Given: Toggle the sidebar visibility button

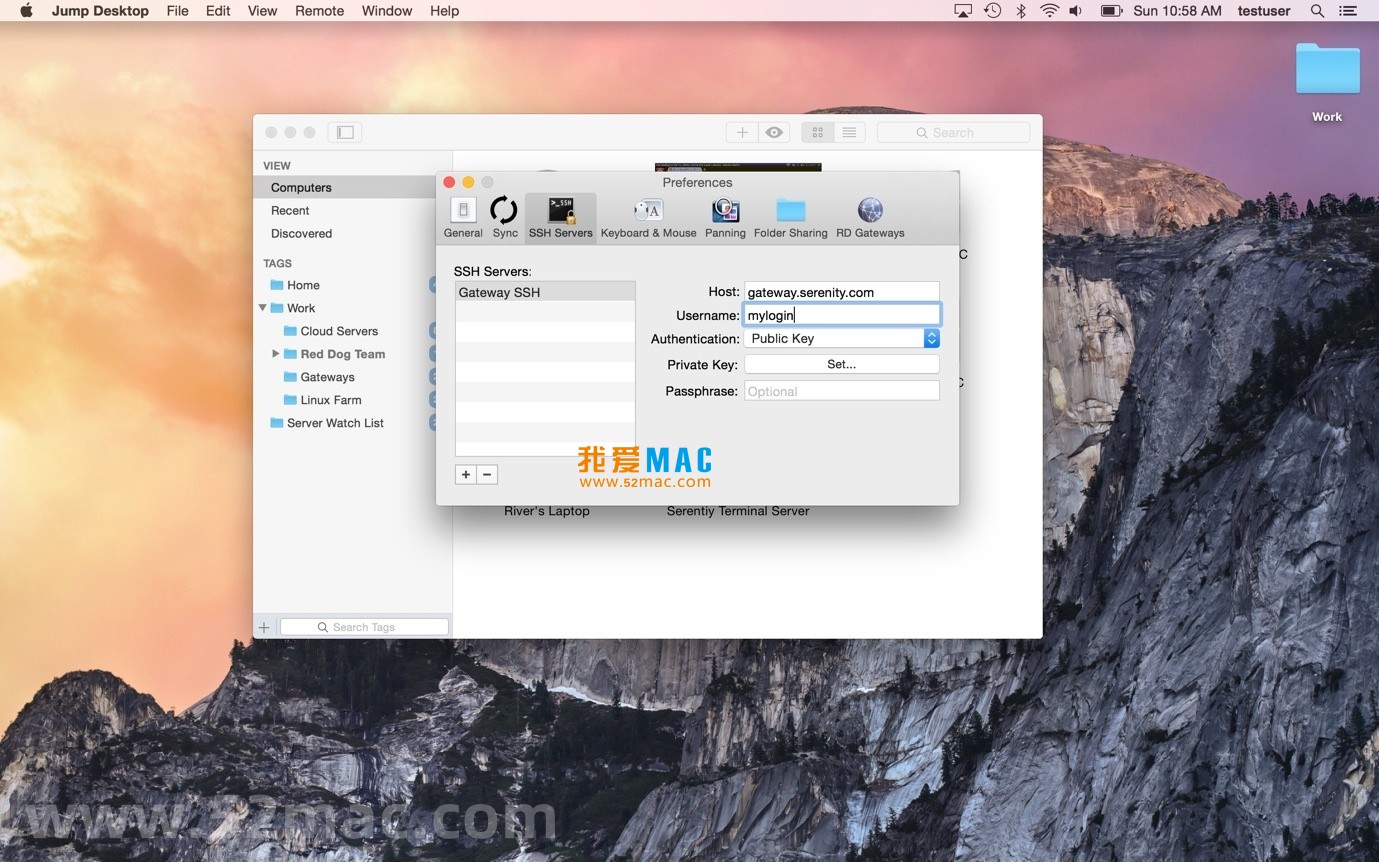Looking at the screenshot, I should tap(345, 132).
